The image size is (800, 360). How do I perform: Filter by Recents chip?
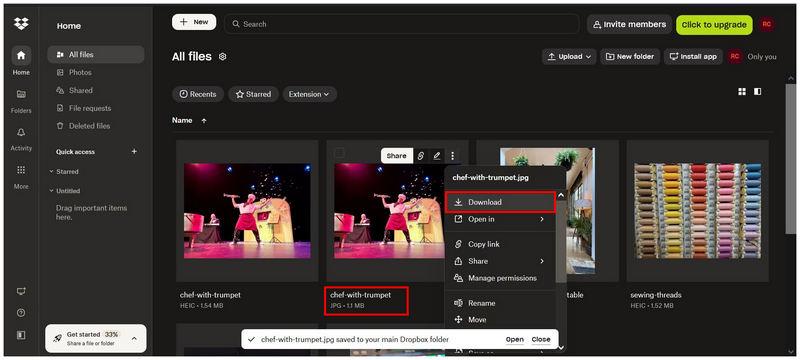[198, 94]
